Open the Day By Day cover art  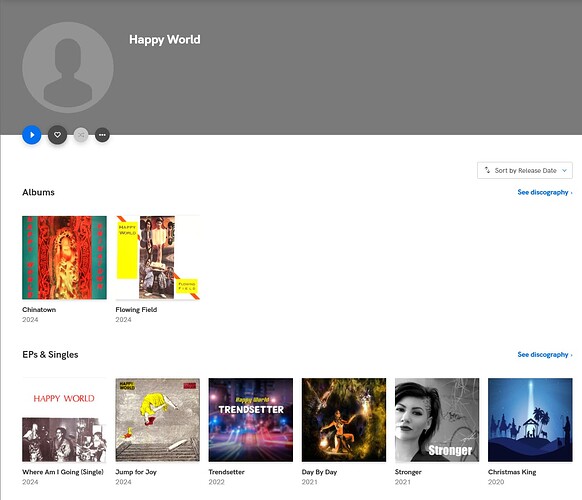pos(344,420)
